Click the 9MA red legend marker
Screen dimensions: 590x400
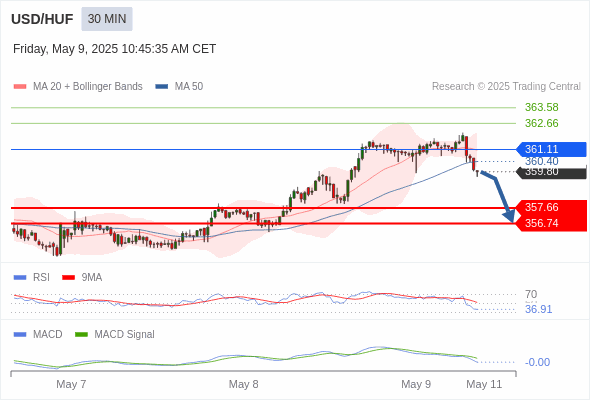click(x=68, y=278)
